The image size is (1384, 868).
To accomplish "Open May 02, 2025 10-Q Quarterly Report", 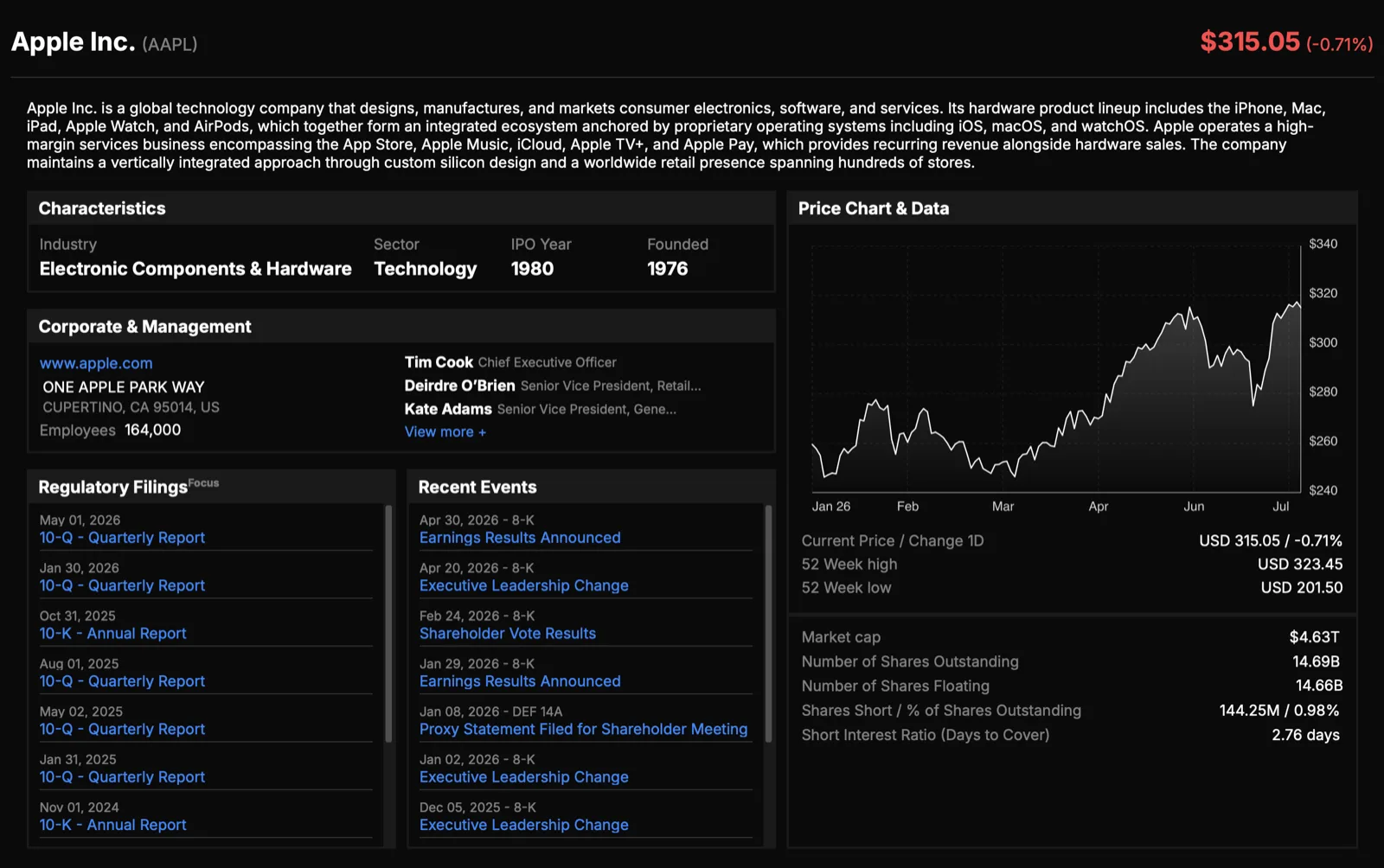I will click(x=122, y=729).
